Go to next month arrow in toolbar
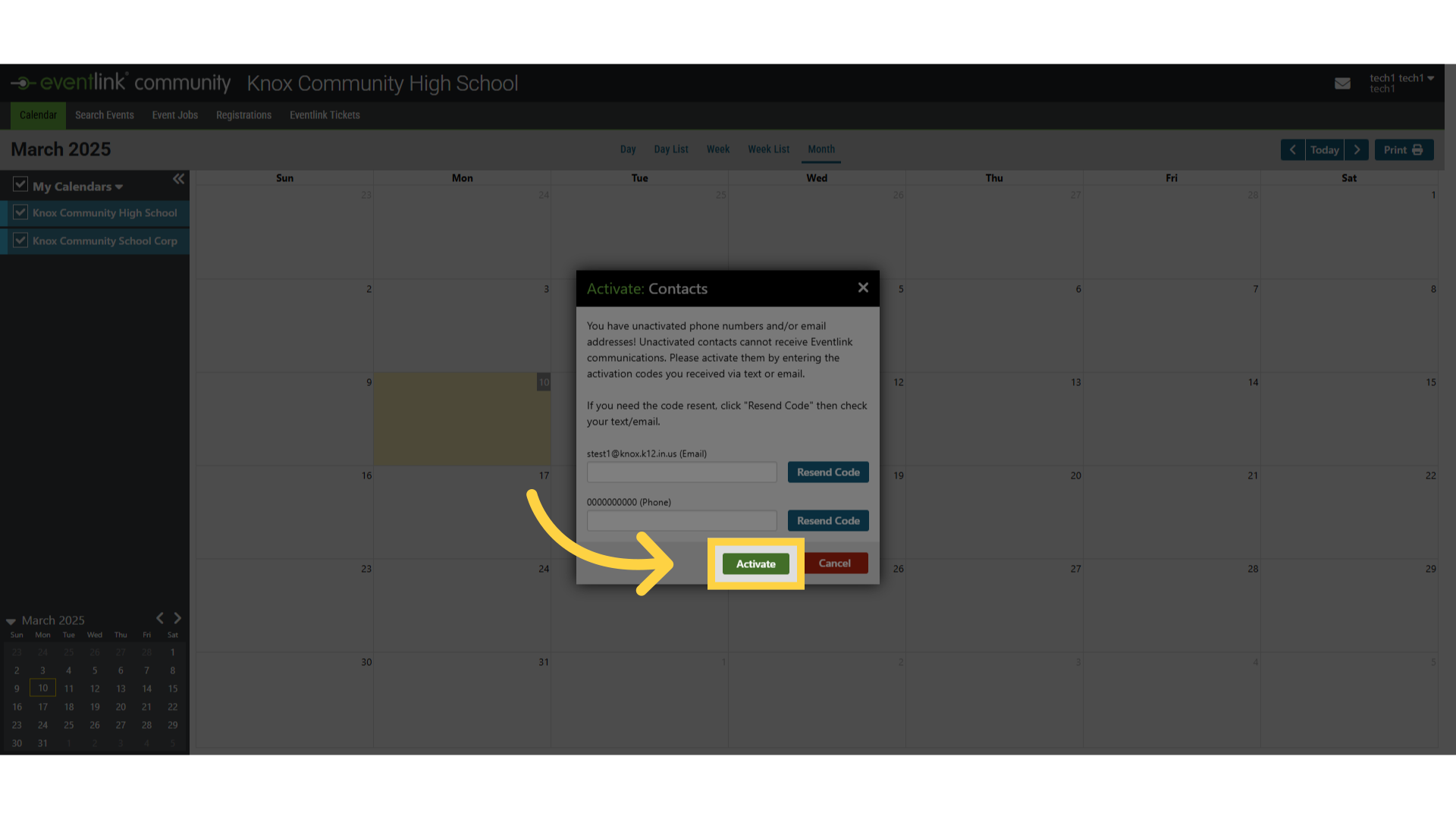This screenshot has width=1456, height=819. (x=1357, y=149)
